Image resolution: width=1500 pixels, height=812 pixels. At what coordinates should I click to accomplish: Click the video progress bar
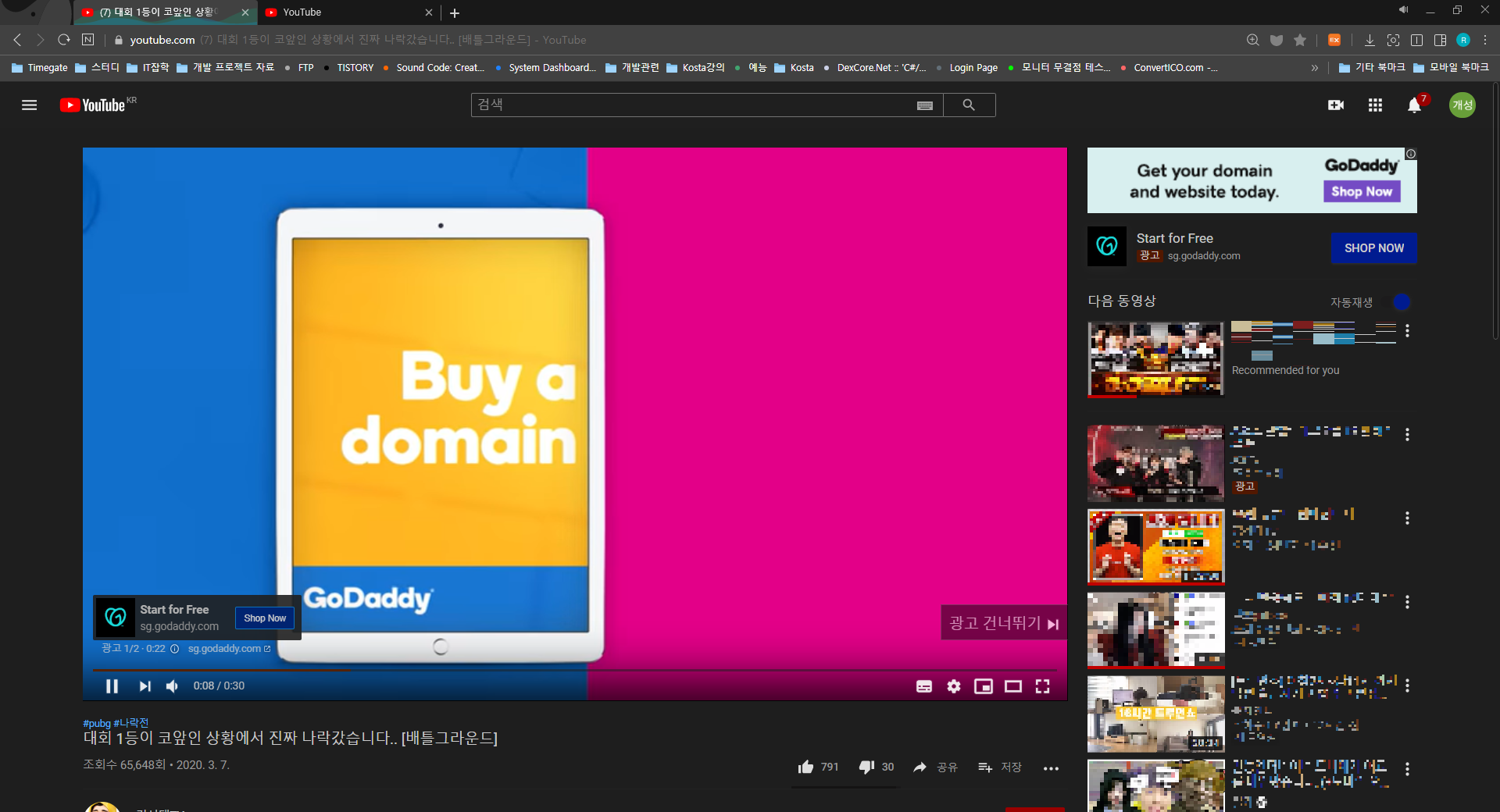point(575,670)
